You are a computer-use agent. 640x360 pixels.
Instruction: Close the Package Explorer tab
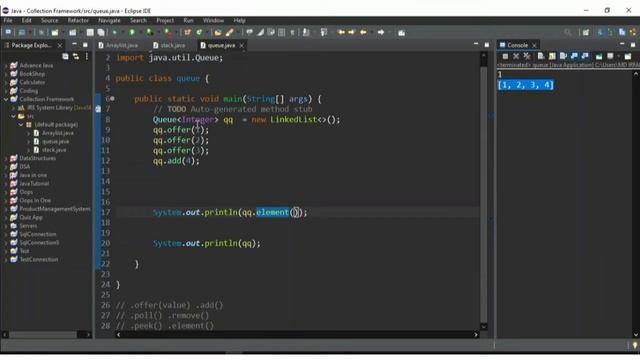coord(60,45)
